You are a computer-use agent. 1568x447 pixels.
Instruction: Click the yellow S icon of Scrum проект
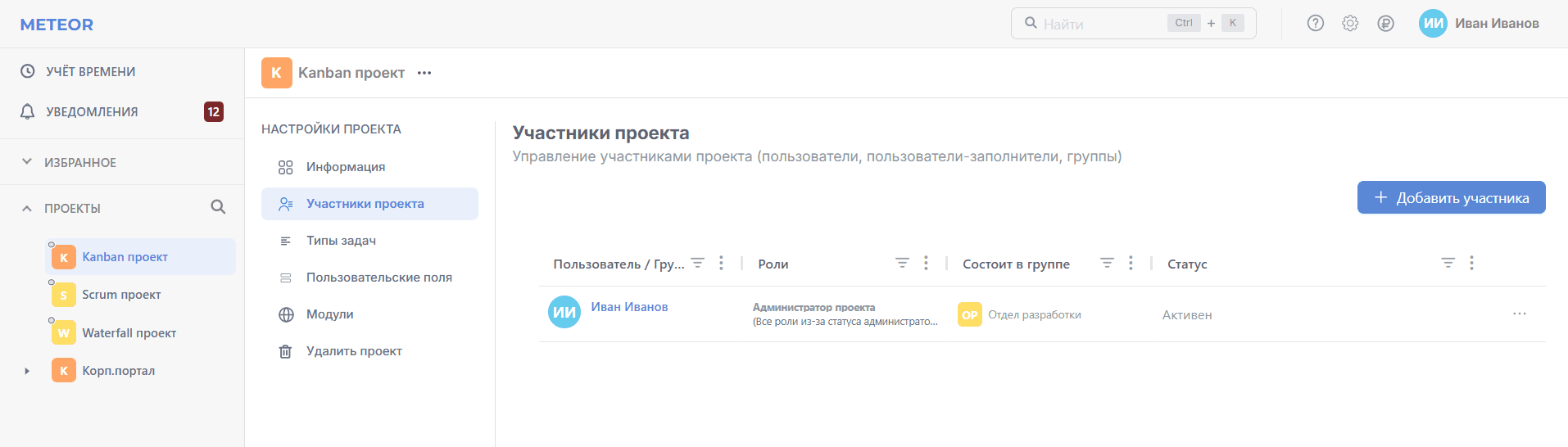tap(64, 295)
